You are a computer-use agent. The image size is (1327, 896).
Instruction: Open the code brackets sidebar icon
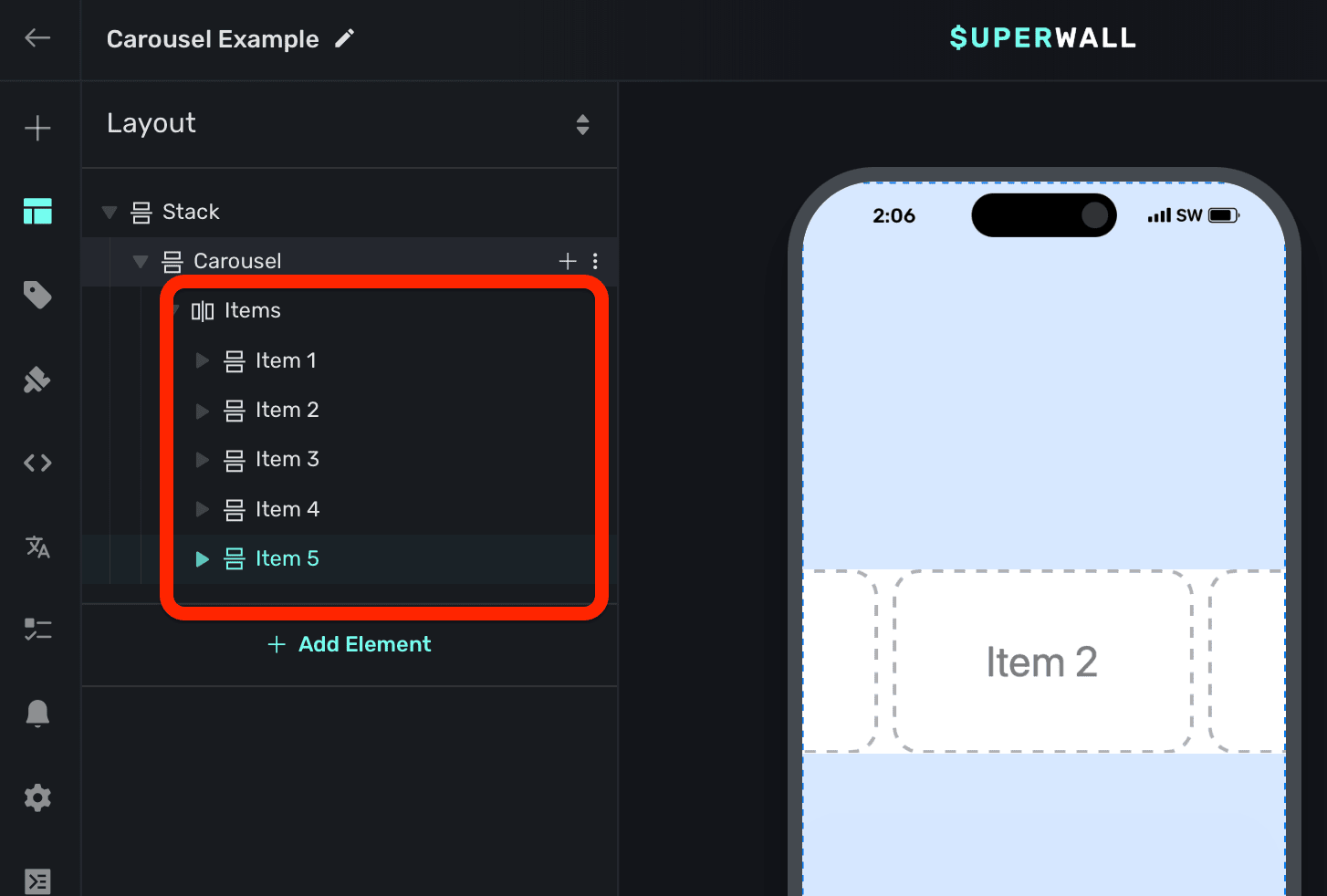37,464
